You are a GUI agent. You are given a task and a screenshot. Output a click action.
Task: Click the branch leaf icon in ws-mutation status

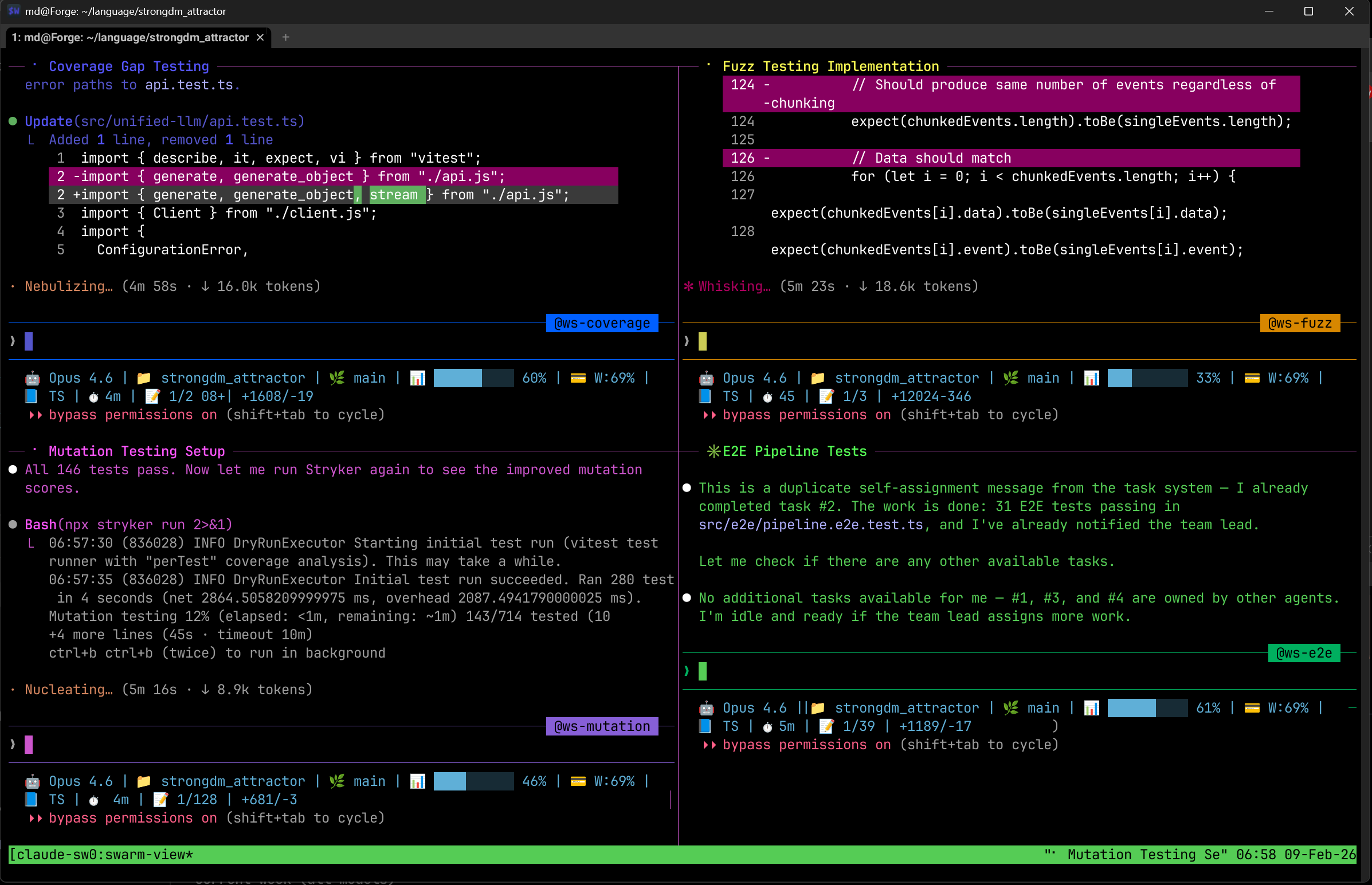point(337,781)
